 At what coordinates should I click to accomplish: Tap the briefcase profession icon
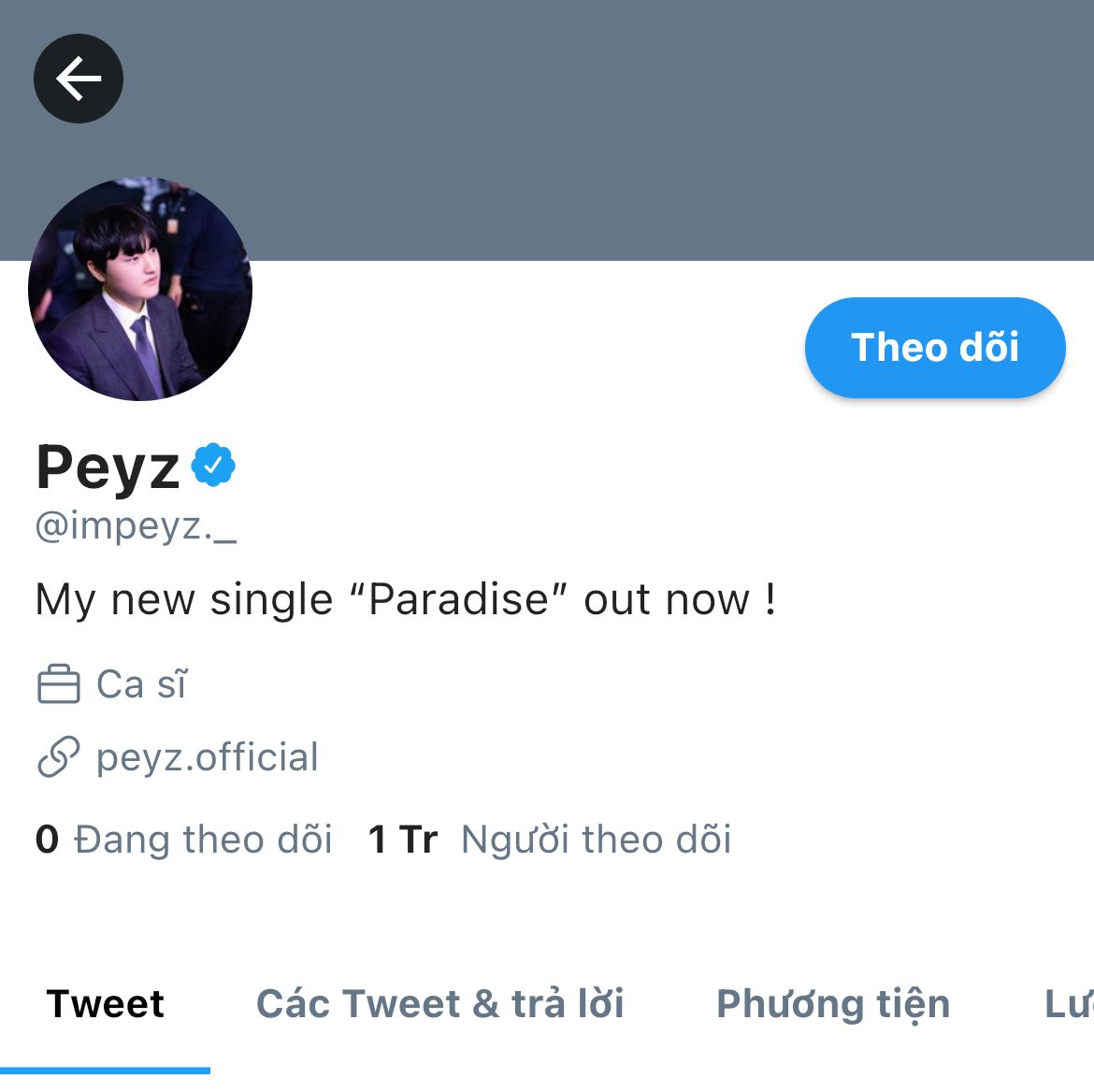click(59, 683)
